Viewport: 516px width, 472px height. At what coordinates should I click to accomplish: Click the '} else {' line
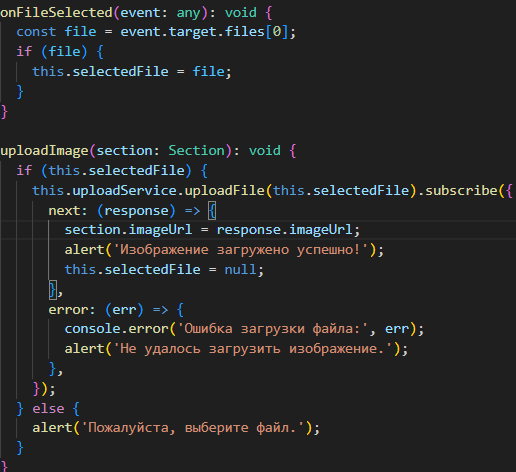point(48,409)
